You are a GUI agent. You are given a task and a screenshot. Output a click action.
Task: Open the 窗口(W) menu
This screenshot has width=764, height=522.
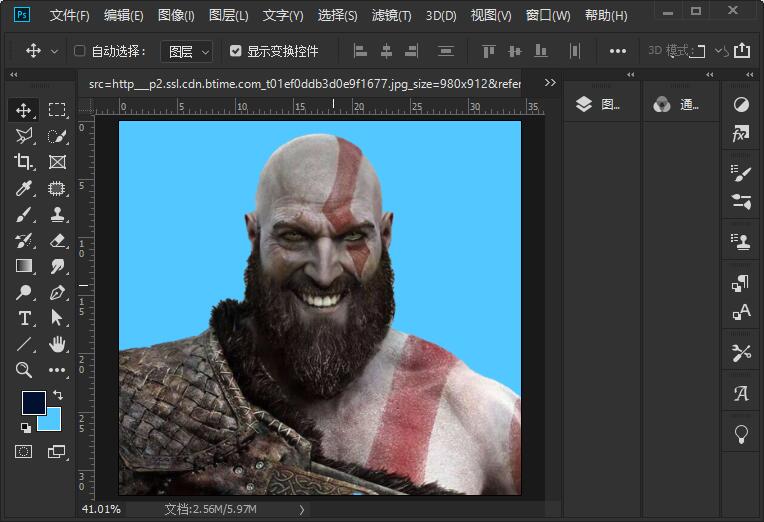[548, 16]
